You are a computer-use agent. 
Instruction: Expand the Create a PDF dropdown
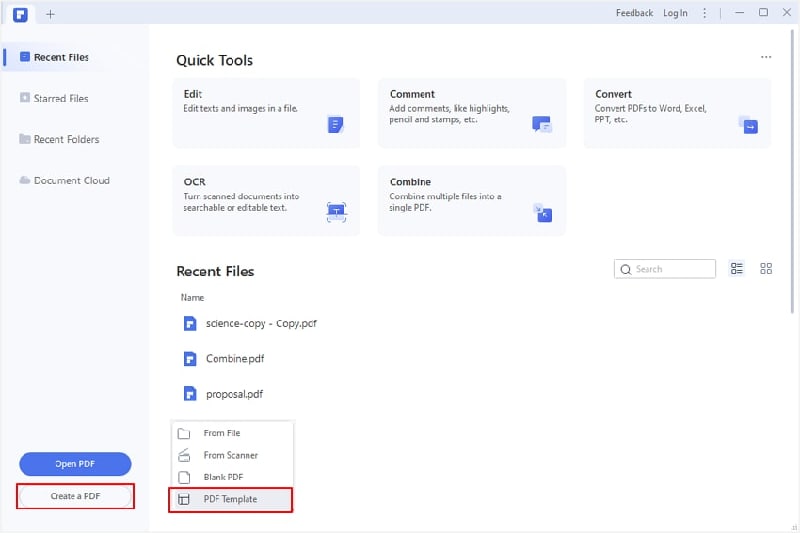click(76, 496)
